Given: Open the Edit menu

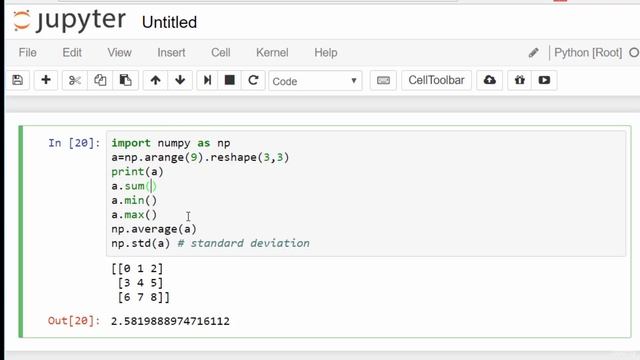Looking at the screenshot, I should pos(72,53).
